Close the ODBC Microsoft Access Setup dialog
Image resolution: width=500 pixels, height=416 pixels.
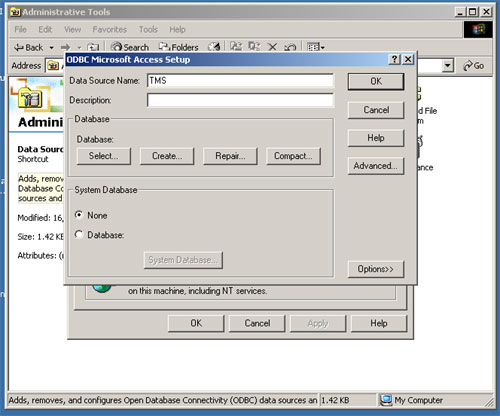[408, 59]
